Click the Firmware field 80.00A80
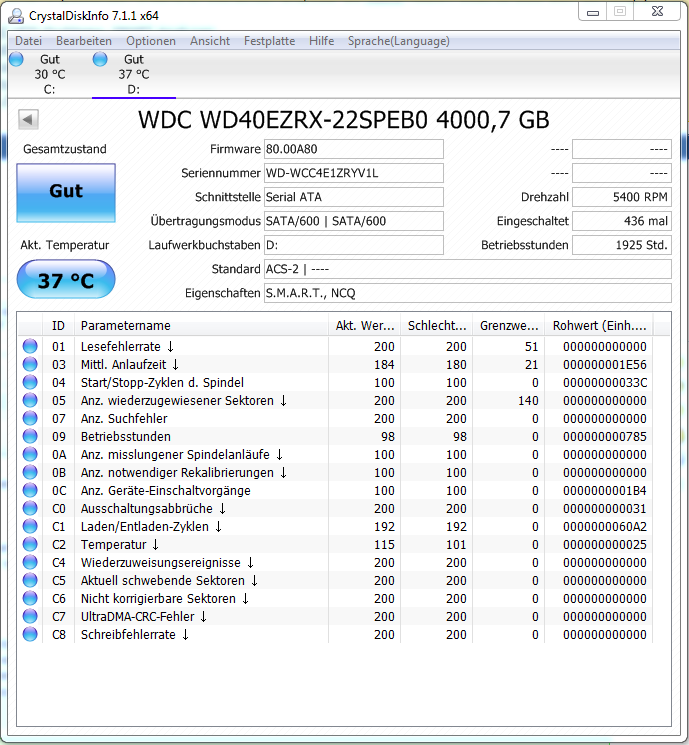The height and width of the screenshot is (745, 689). (x=354, y=149)
